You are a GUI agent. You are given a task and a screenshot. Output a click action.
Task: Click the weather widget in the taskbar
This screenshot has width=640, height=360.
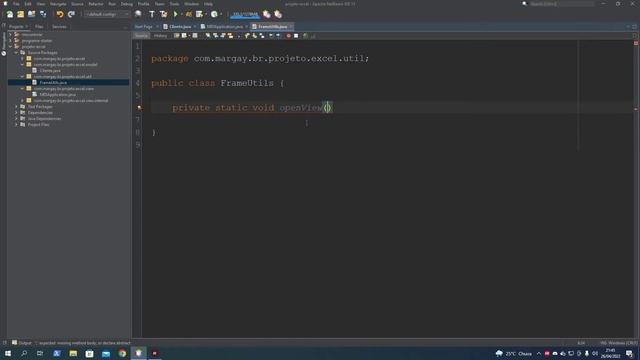[x=514, y=353]
